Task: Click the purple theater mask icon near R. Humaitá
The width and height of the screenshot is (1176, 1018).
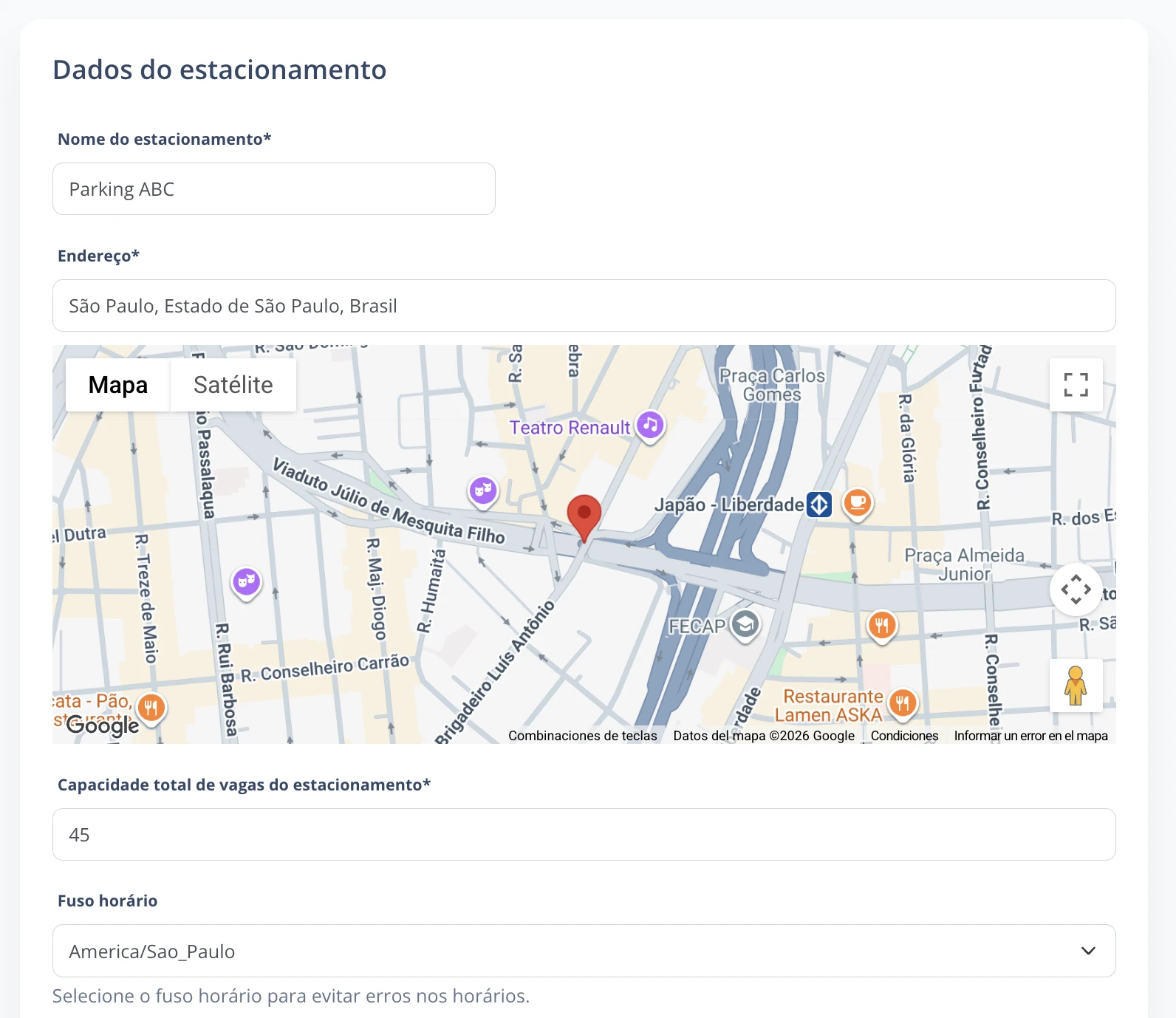Action: (483, 491)
